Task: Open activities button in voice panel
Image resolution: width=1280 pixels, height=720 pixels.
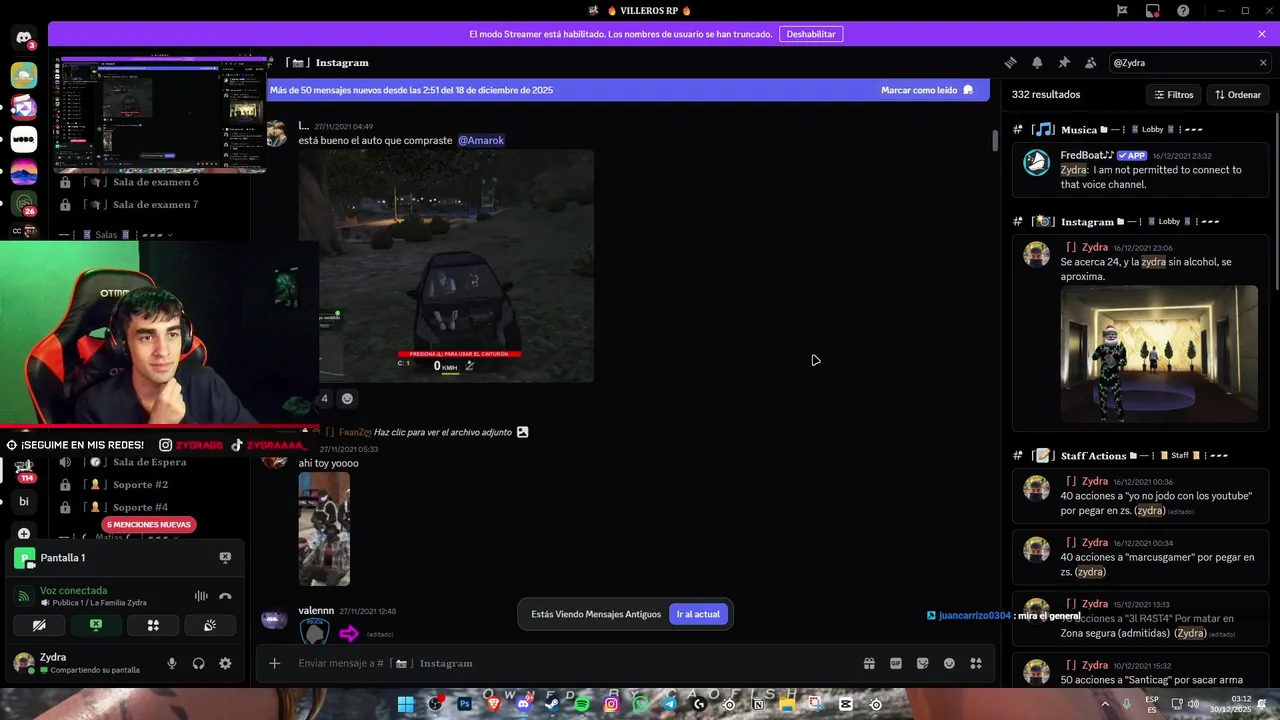Action: tap(153, 625)
